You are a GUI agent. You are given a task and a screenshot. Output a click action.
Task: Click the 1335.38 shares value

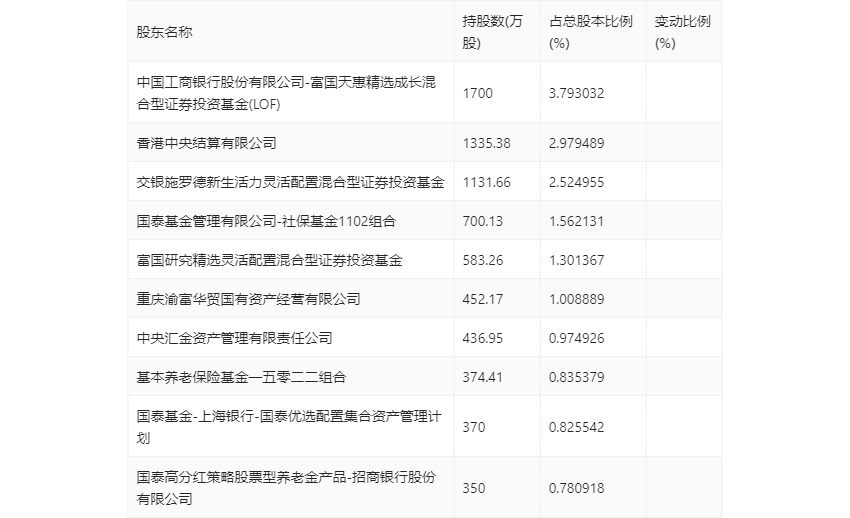(x=486, y=143)
